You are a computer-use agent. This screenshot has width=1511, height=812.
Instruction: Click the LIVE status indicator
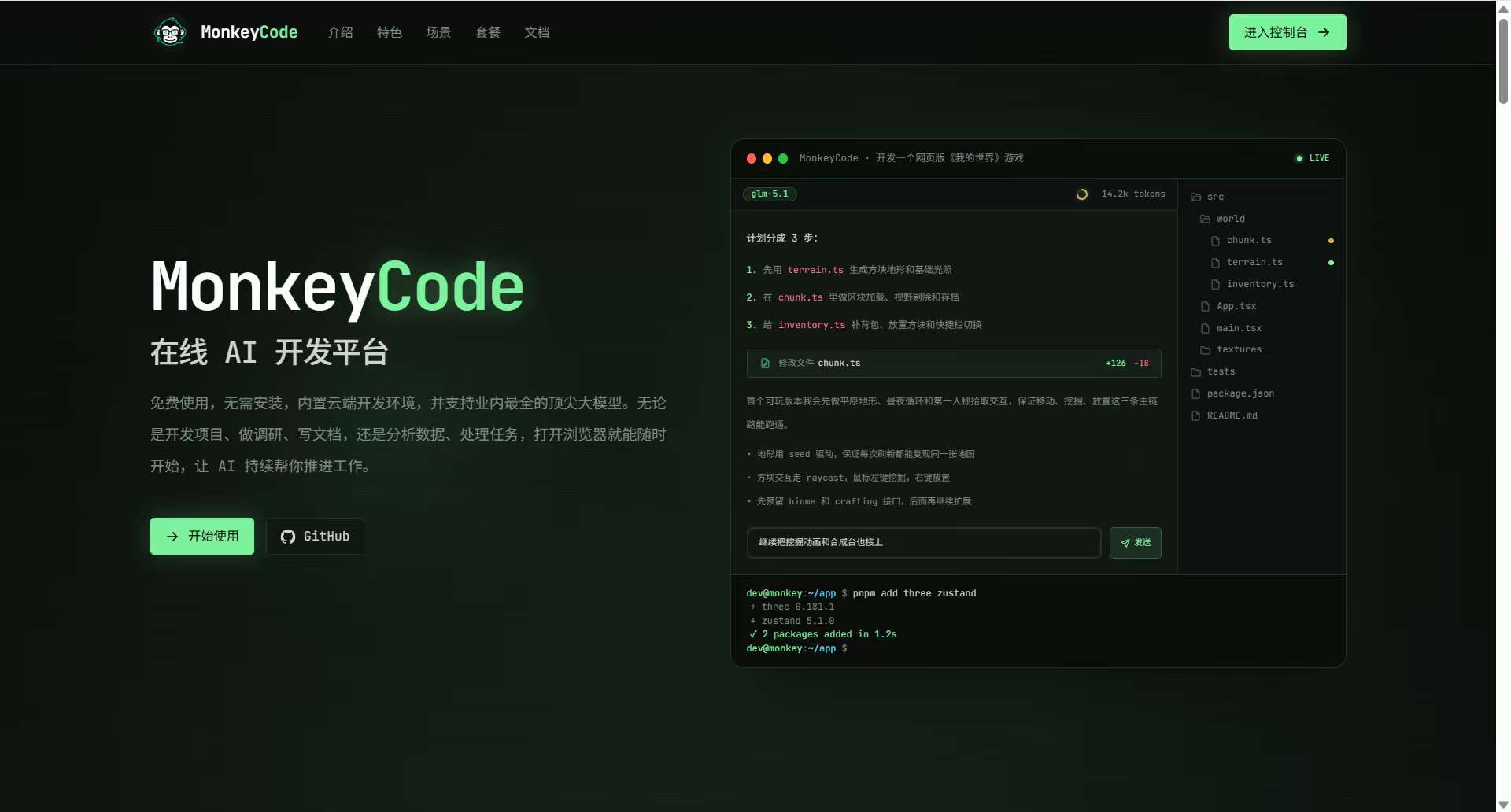(x=1313, y=158)
